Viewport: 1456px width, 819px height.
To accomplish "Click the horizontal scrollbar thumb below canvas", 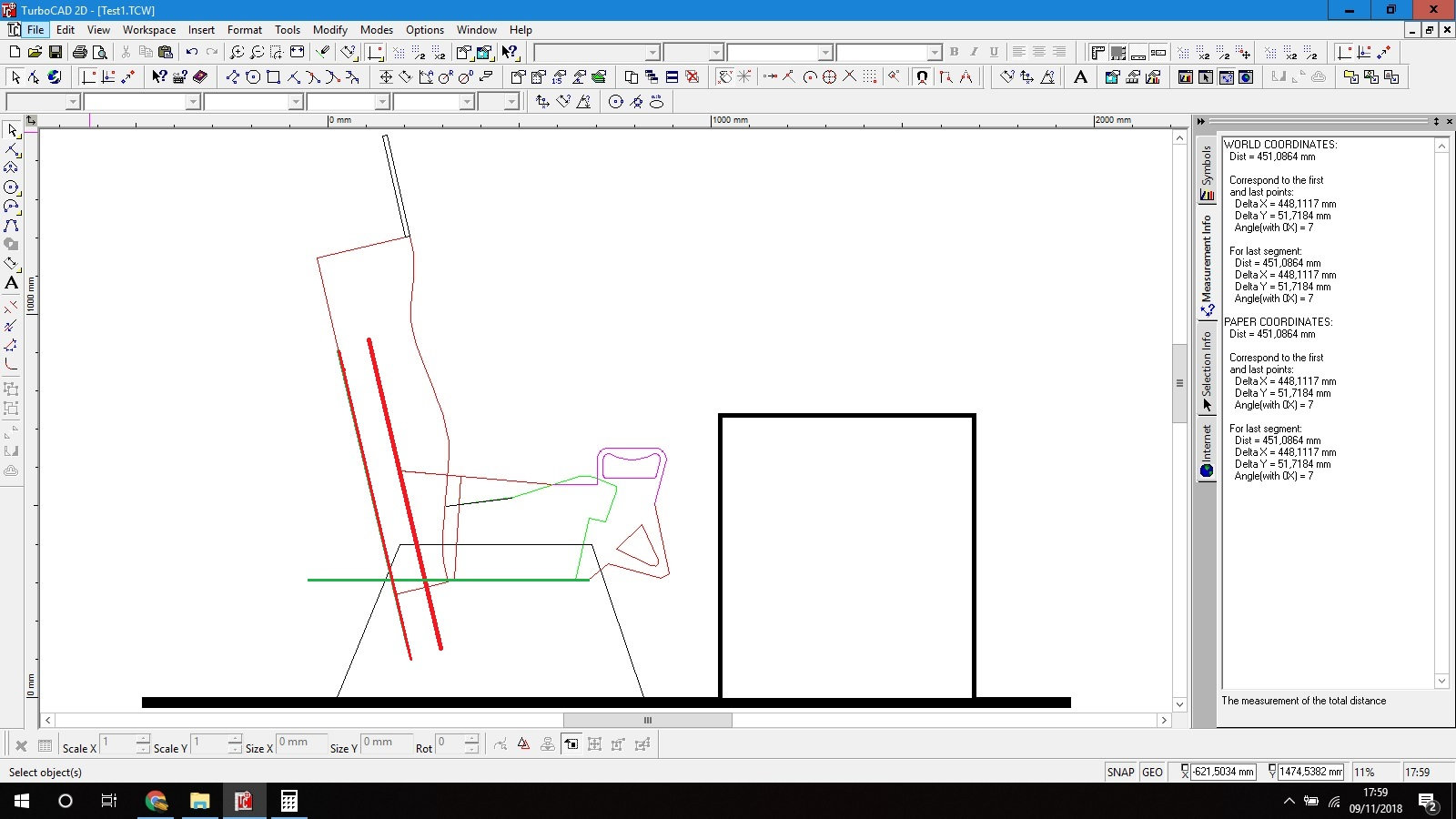I will [x=647, y=720].
